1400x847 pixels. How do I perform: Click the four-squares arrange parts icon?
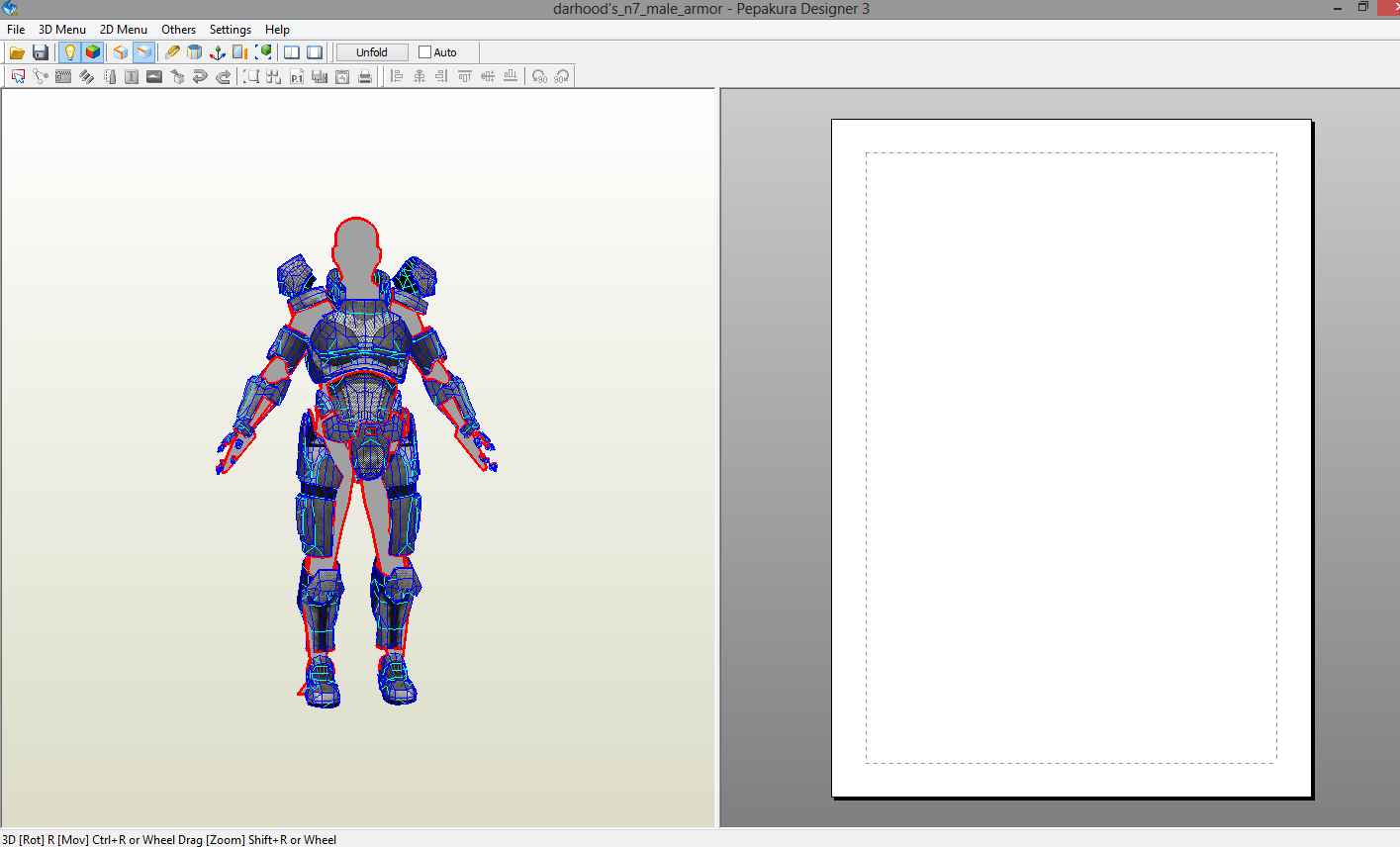[274, 76]
